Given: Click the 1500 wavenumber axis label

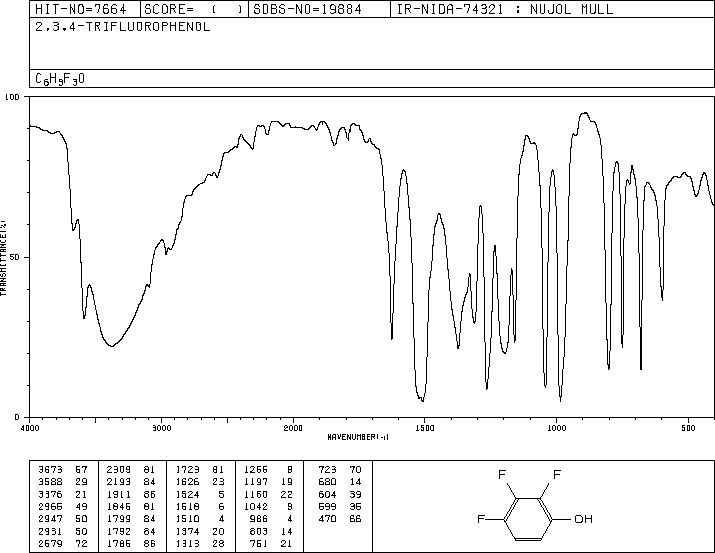Looking at the screenshot, I should [x=425, y=428].
